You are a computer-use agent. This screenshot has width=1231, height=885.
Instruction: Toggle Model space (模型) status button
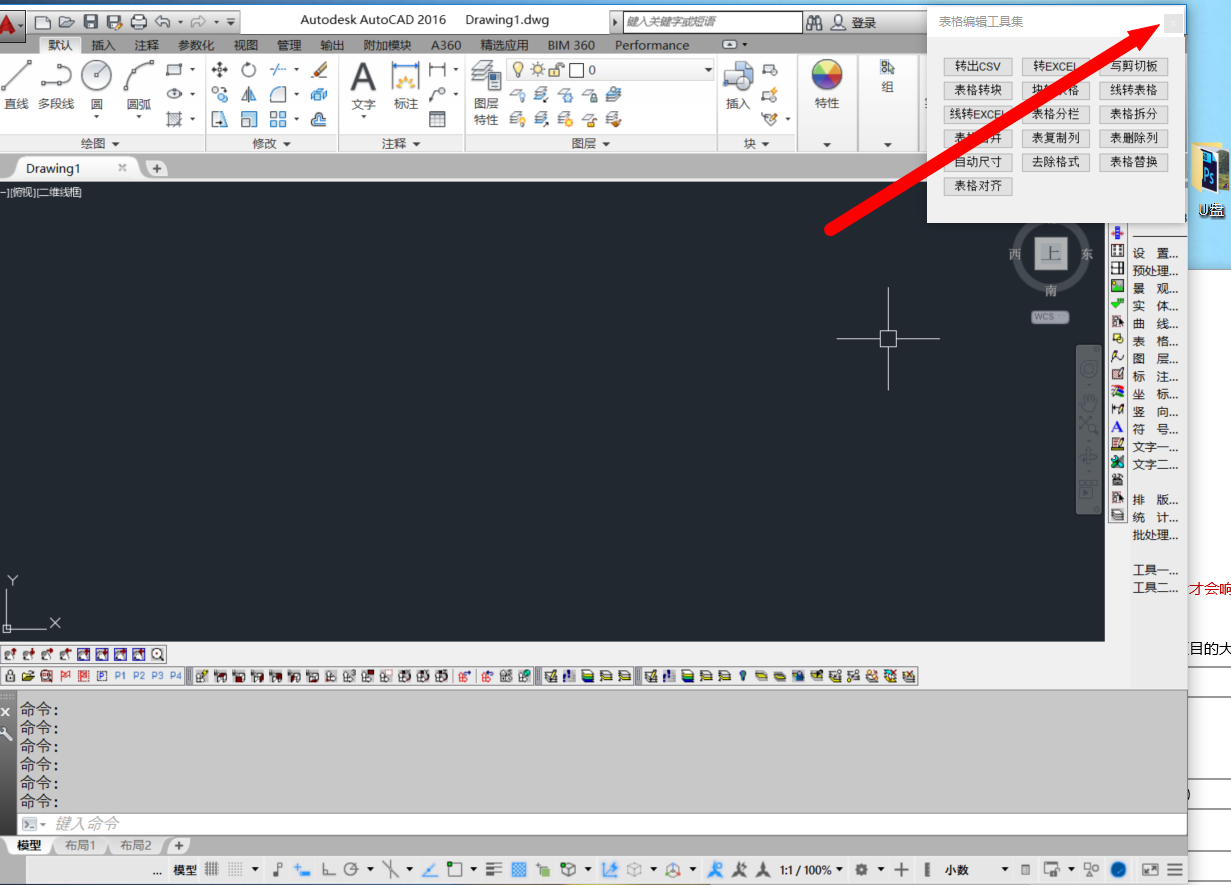tap(185, 870)
